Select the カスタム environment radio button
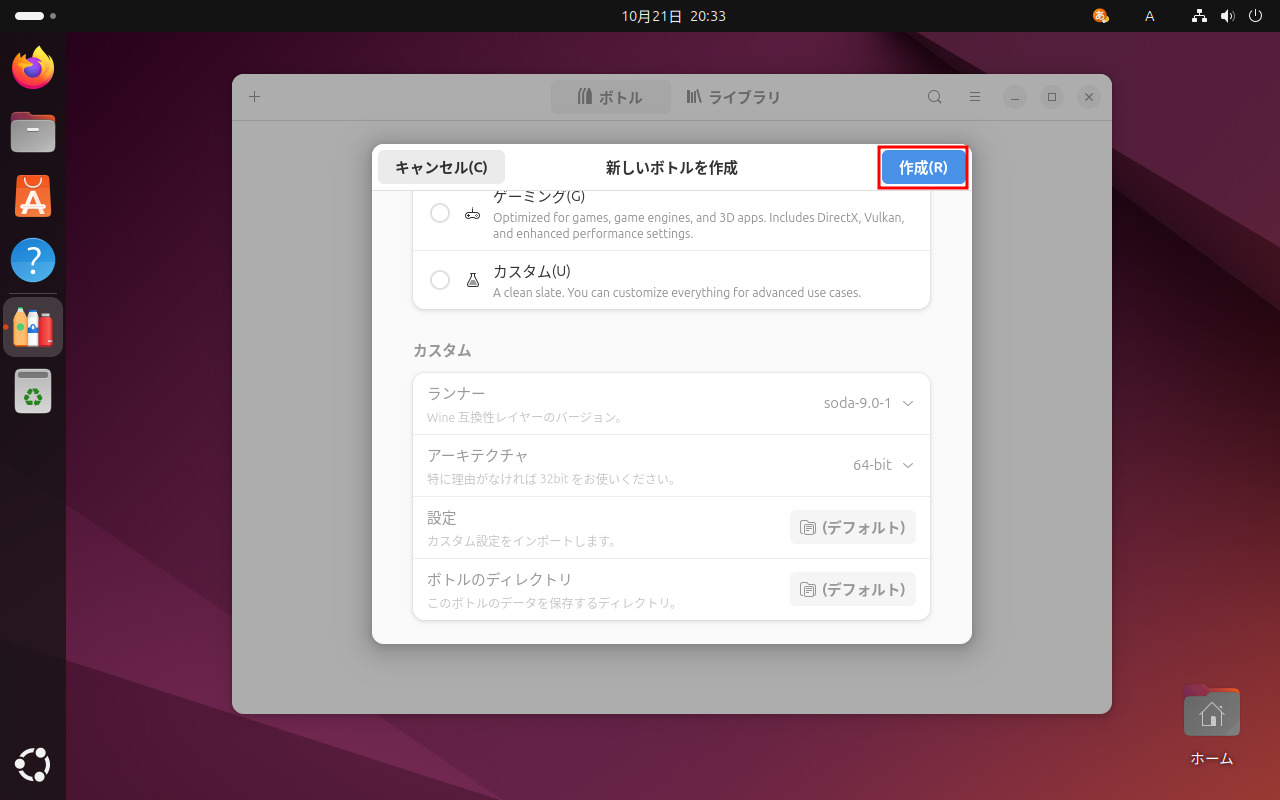Viewport: 1280px width, 800px height. point(440,280)
